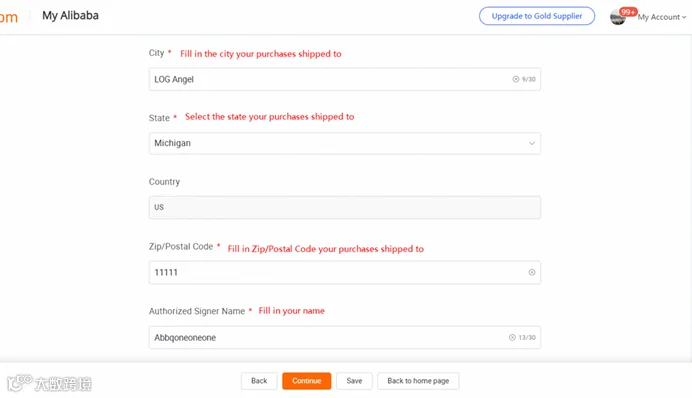Image resolution: width=692 pixels, height=398 pixels.
Task: Clear the Authorized Signer Name via clear icon
Action: pos(512,338)
